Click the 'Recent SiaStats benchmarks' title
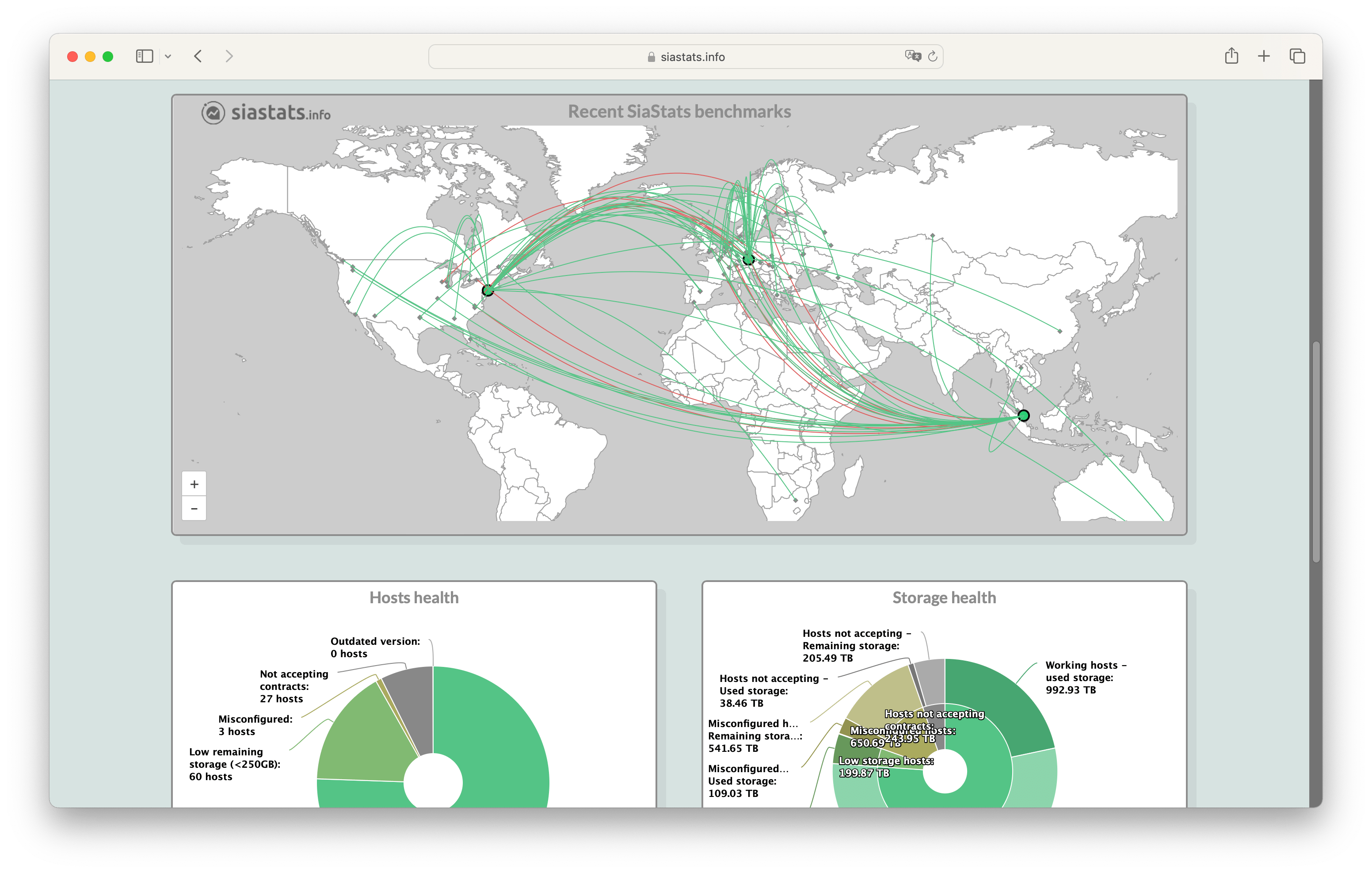Viewport: 1372px width, 873px height. (x=679, y=111)
